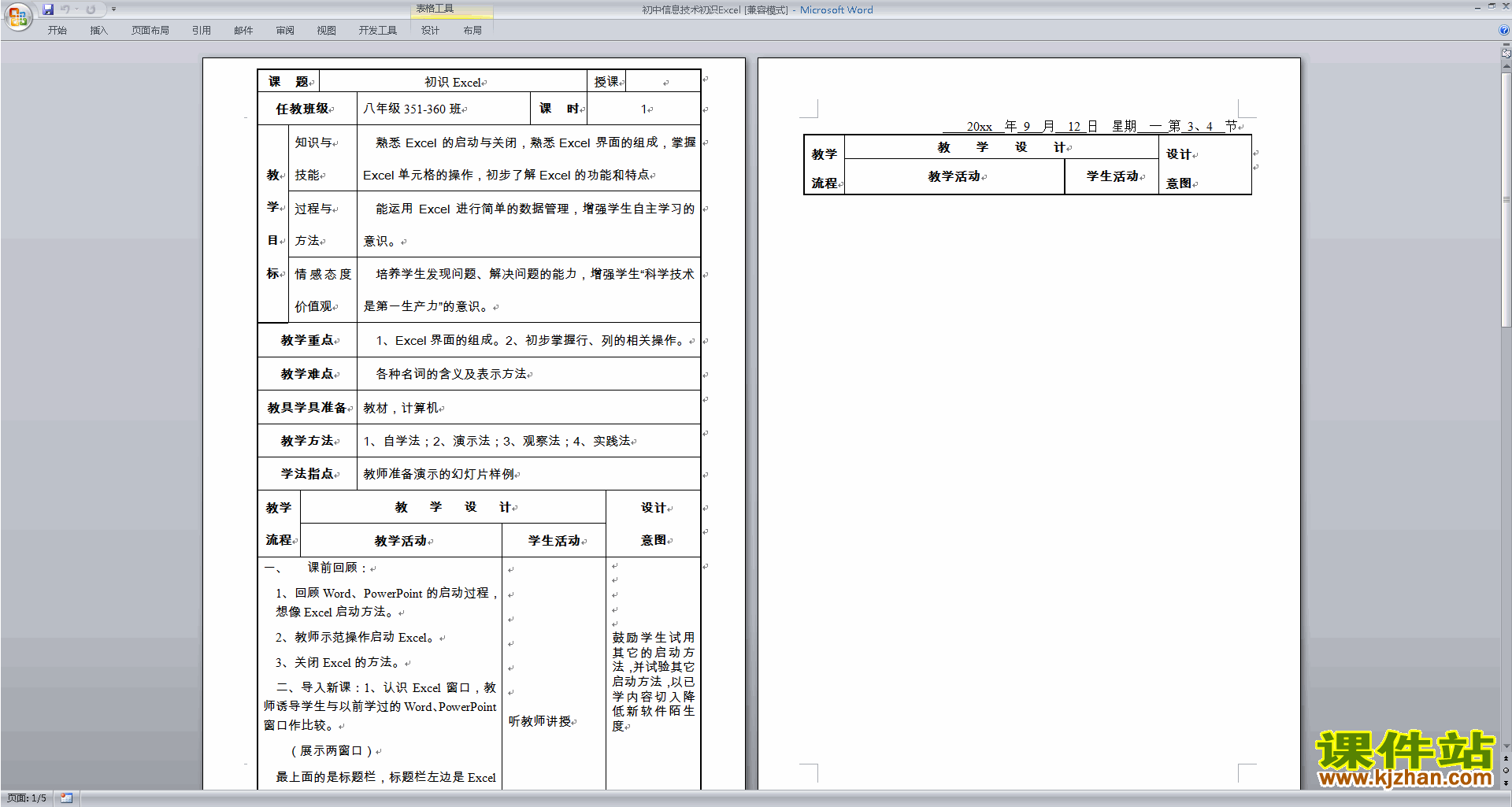Image resolution: width=1512 pixels, height=807 pixels.
Task: Open the 引用 ribbon tab
Action: 202,31
